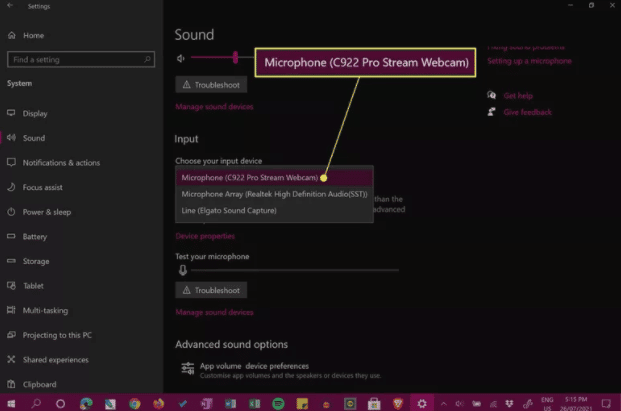Click Troubleshoot under Test your microphone

pos(211,290)
